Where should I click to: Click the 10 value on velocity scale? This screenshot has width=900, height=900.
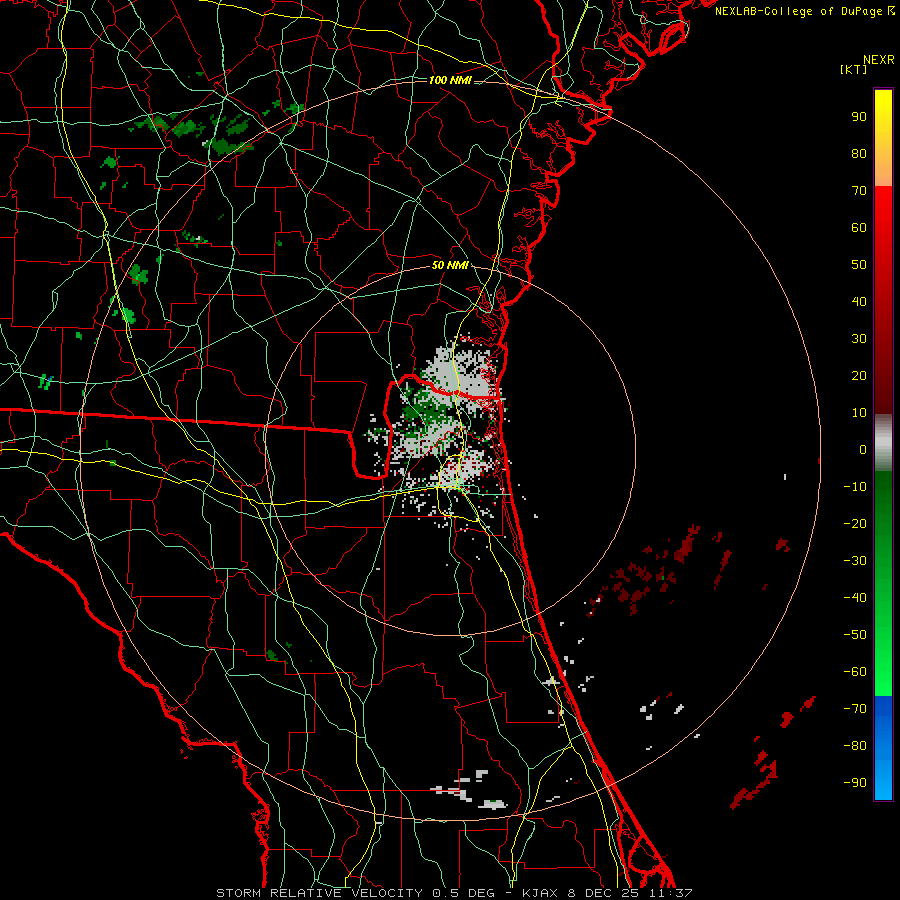click(859, 413)
